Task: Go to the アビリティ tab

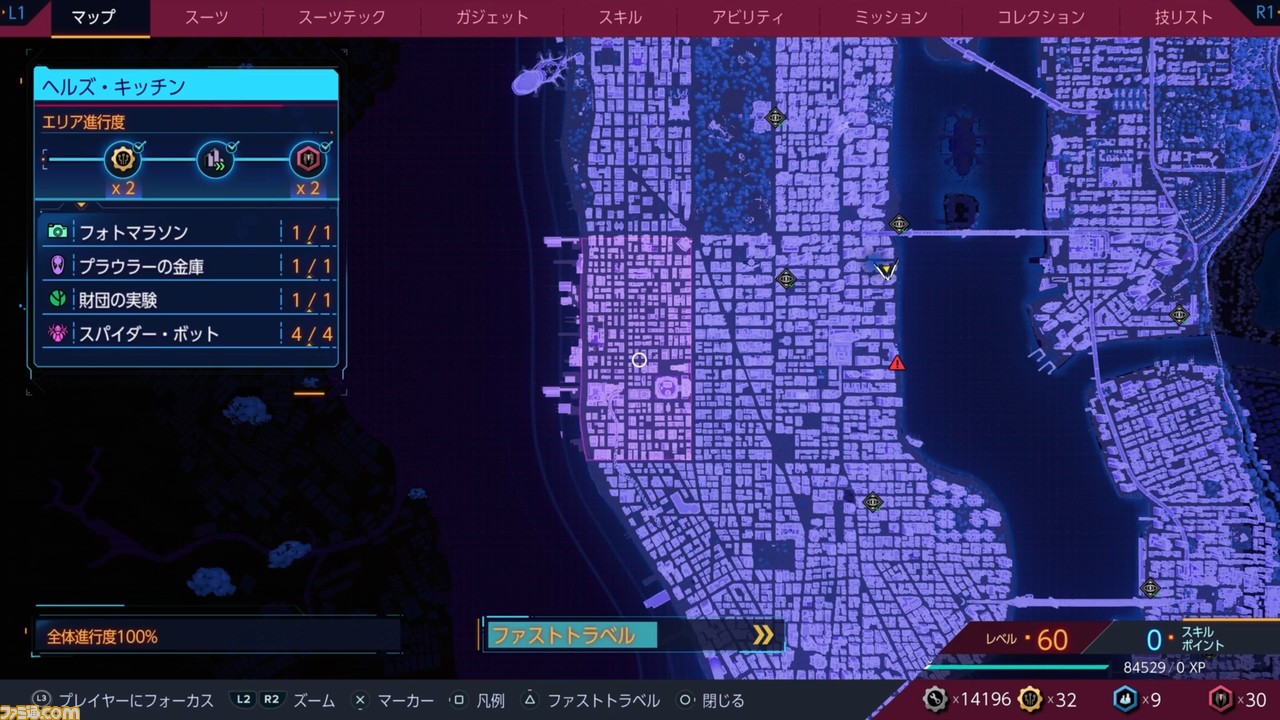Action: pyautogui.click(x=748, y=17)
